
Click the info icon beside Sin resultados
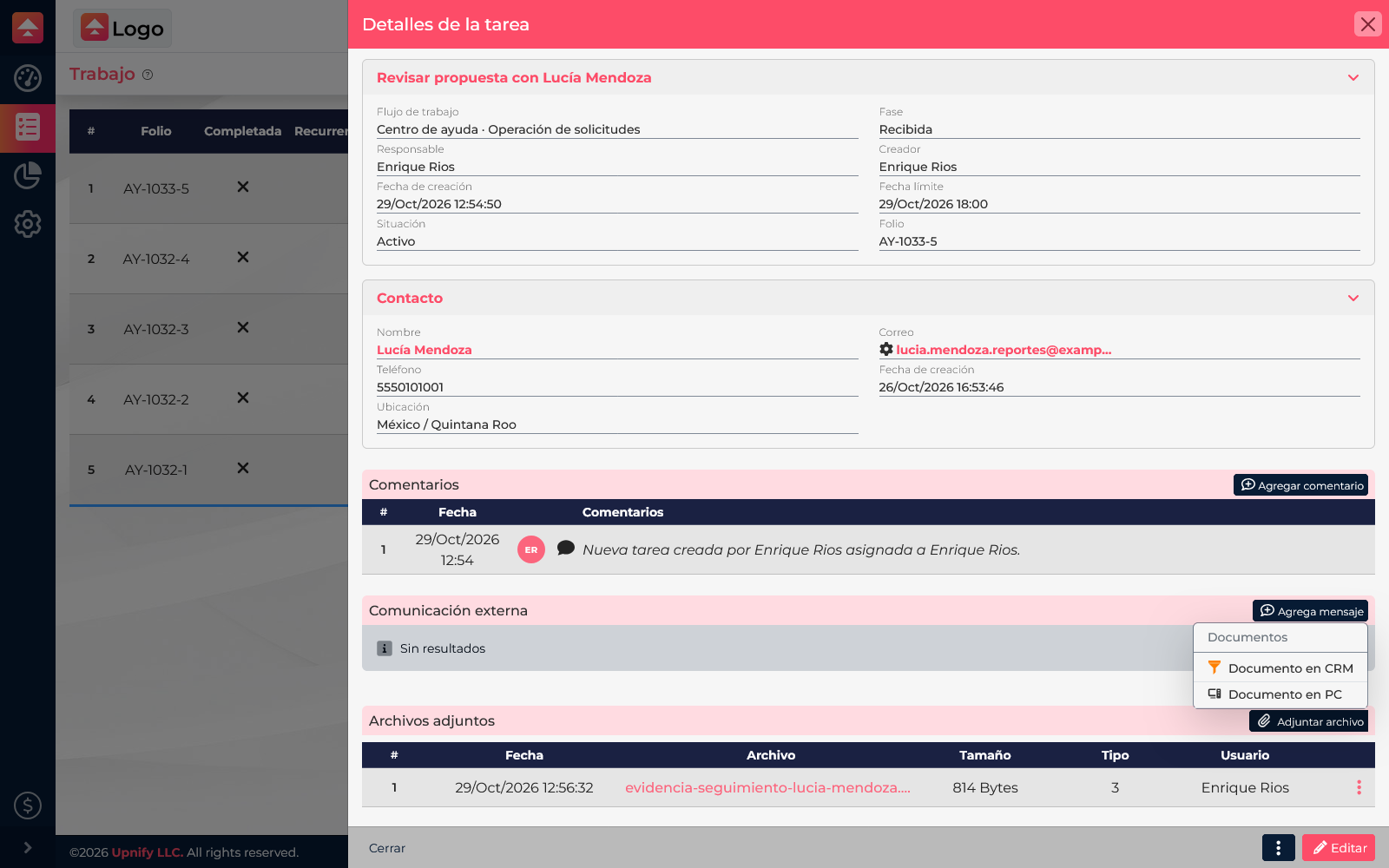[x=385, y=648]
